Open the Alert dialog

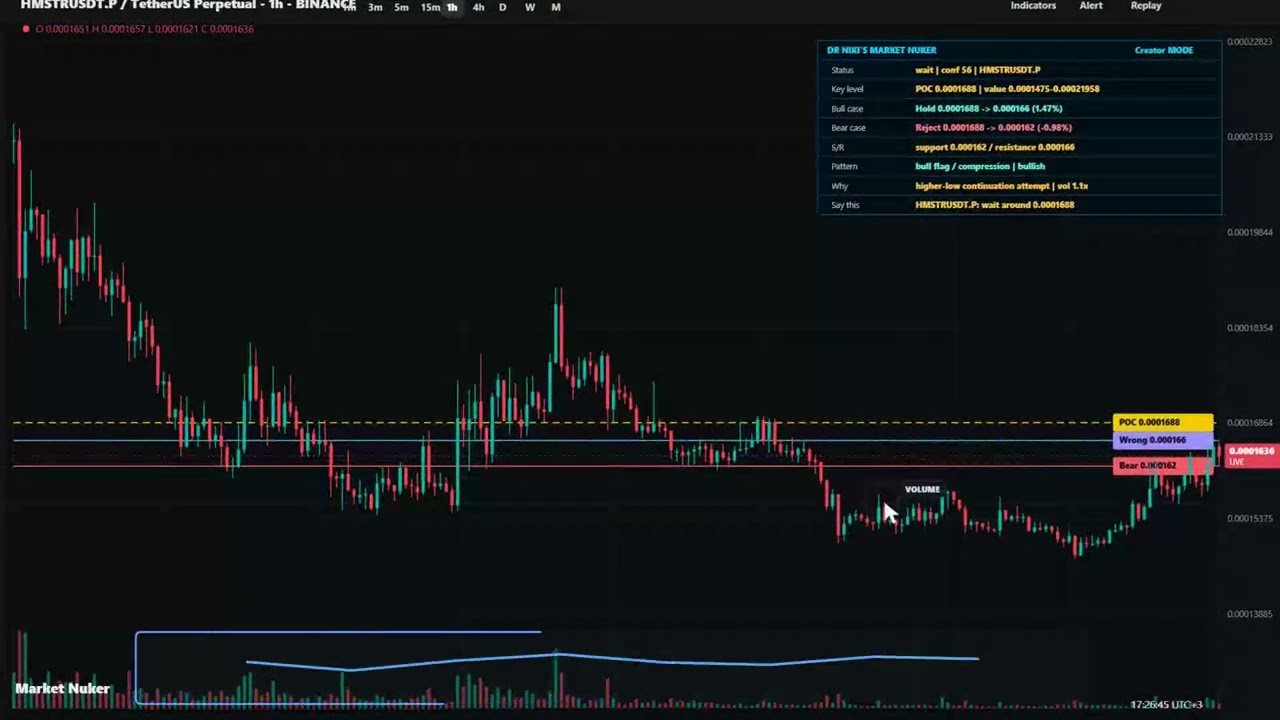click(1091, 6)
